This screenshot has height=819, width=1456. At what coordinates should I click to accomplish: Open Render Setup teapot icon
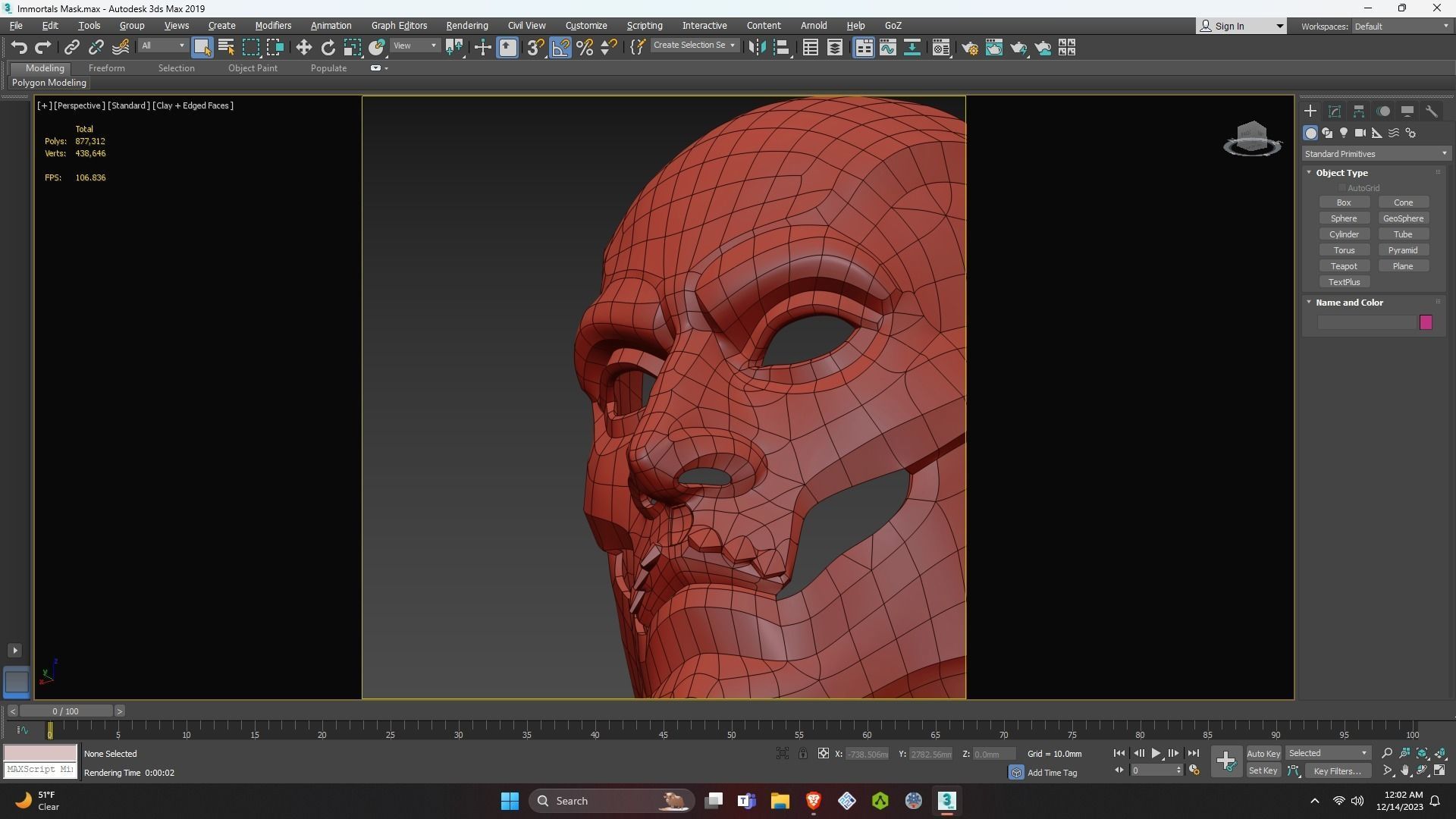(x=970, y=48)
